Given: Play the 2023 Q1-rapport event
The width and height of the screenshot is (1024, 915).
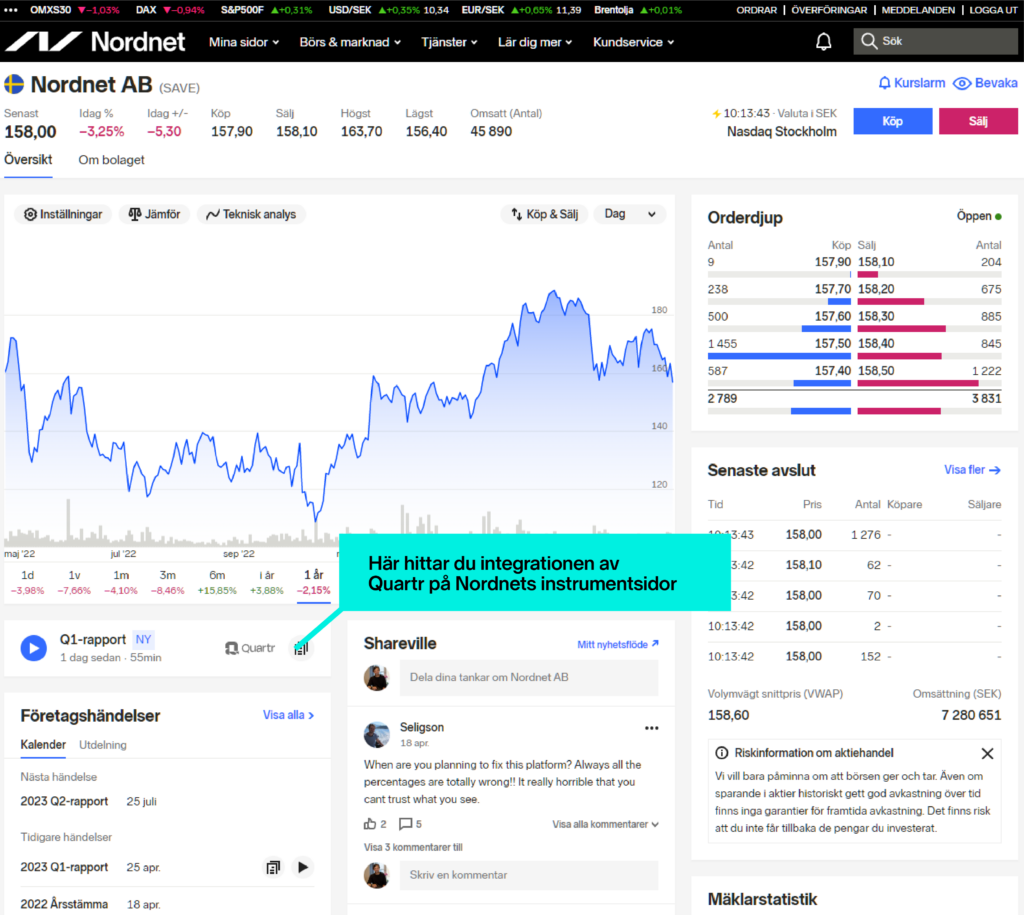Looking at the screenshot, I should (303, 867).
